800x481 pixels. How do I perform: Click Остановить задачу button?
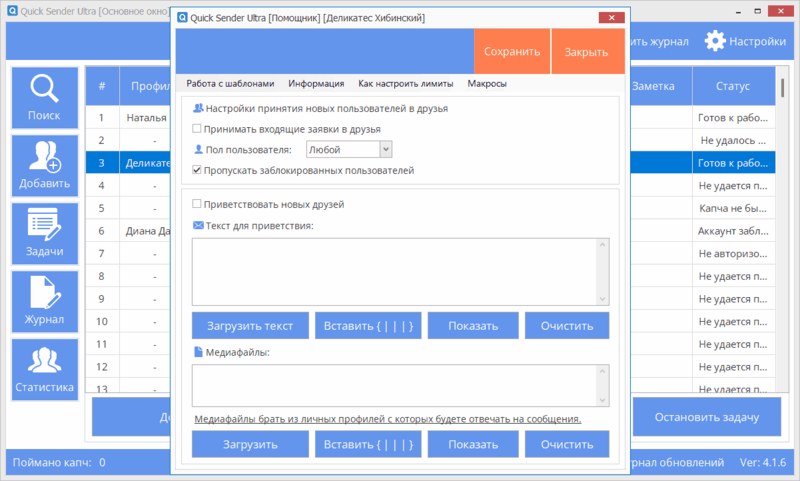click(707, 417)
